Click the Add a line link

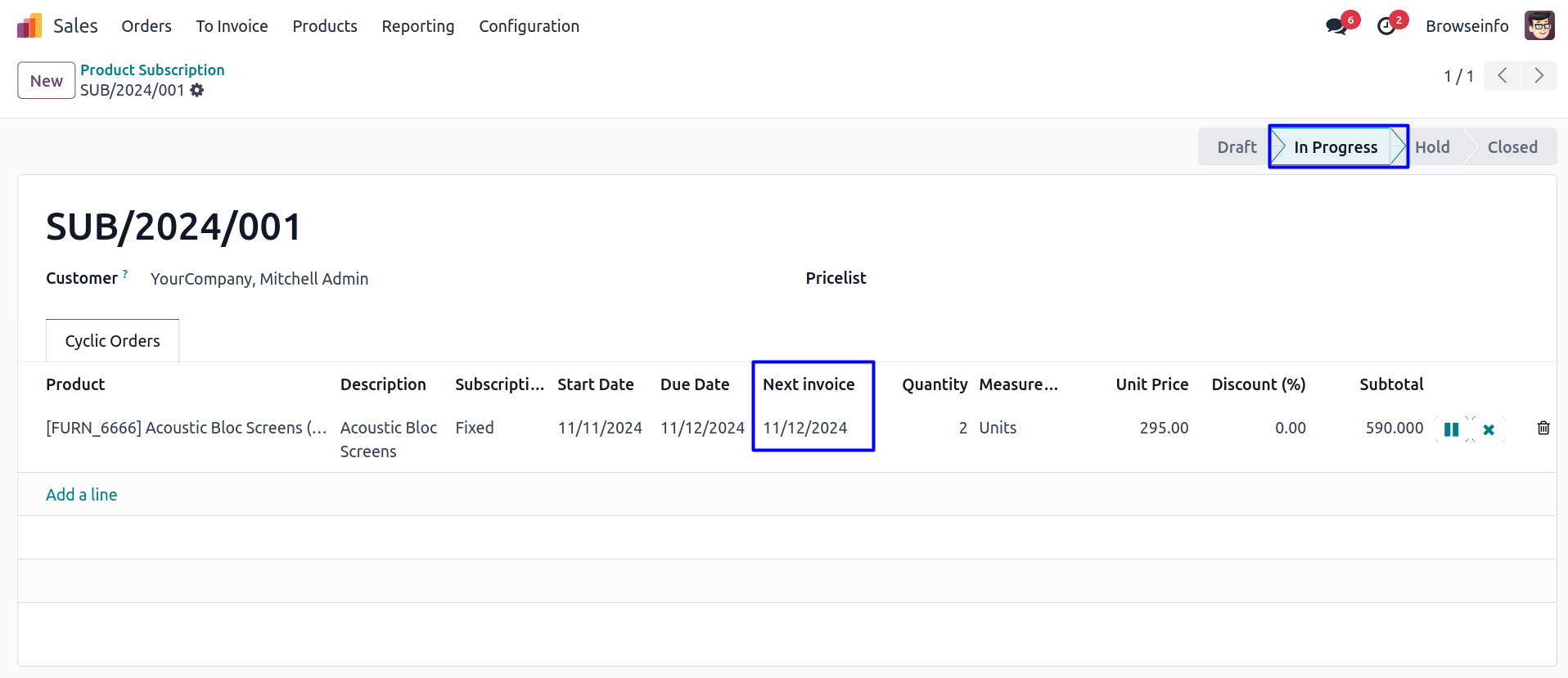coord(81,495)
